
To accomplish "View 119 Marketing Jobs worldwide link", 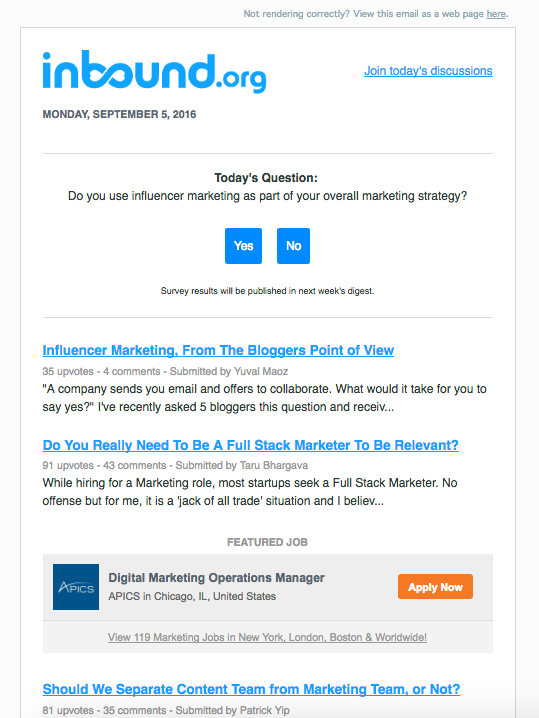I will click(267, 637).
